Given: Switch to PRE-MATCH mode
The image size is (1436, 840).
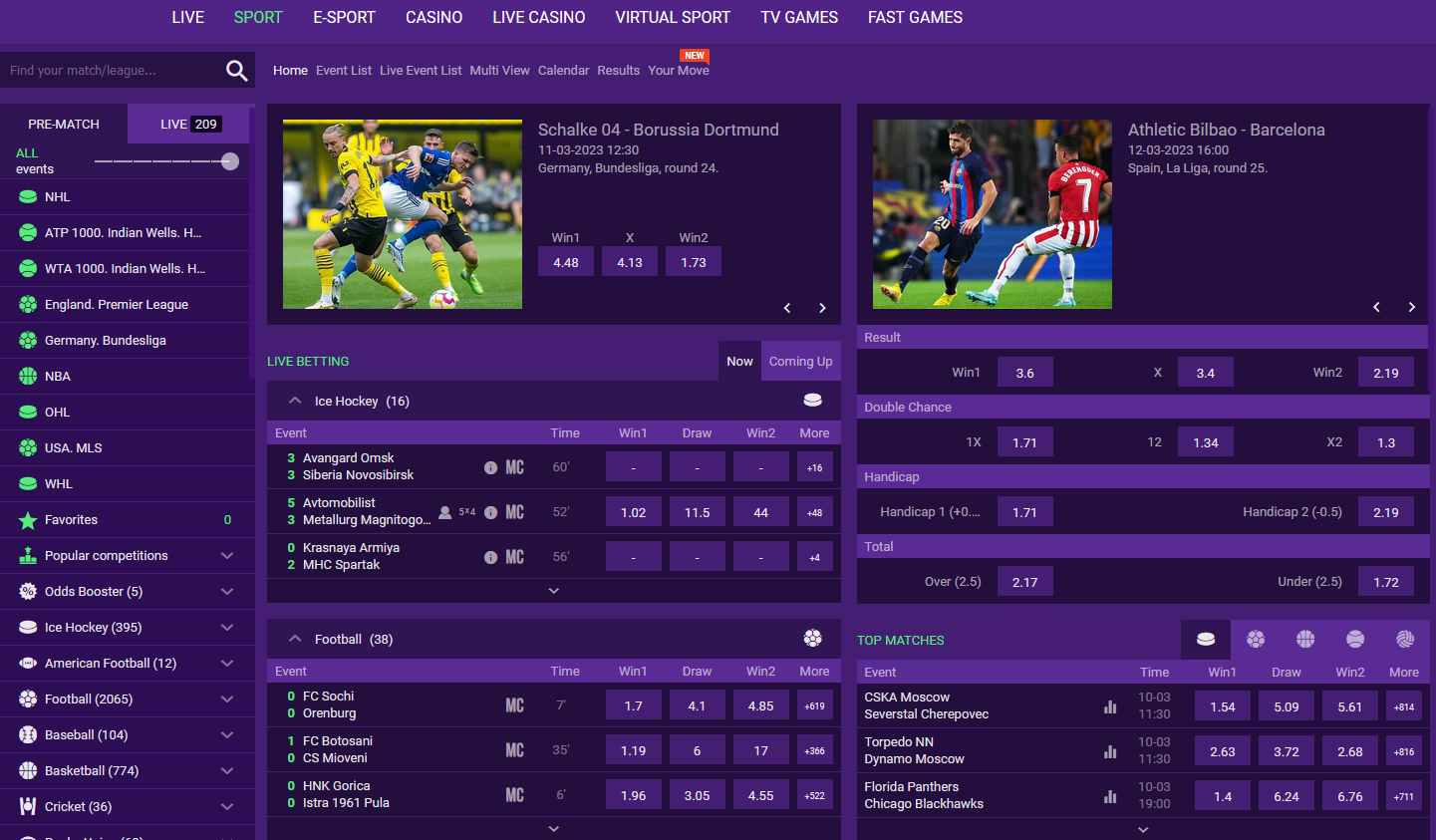Looking at the screenshot, I should pos(64,125).
